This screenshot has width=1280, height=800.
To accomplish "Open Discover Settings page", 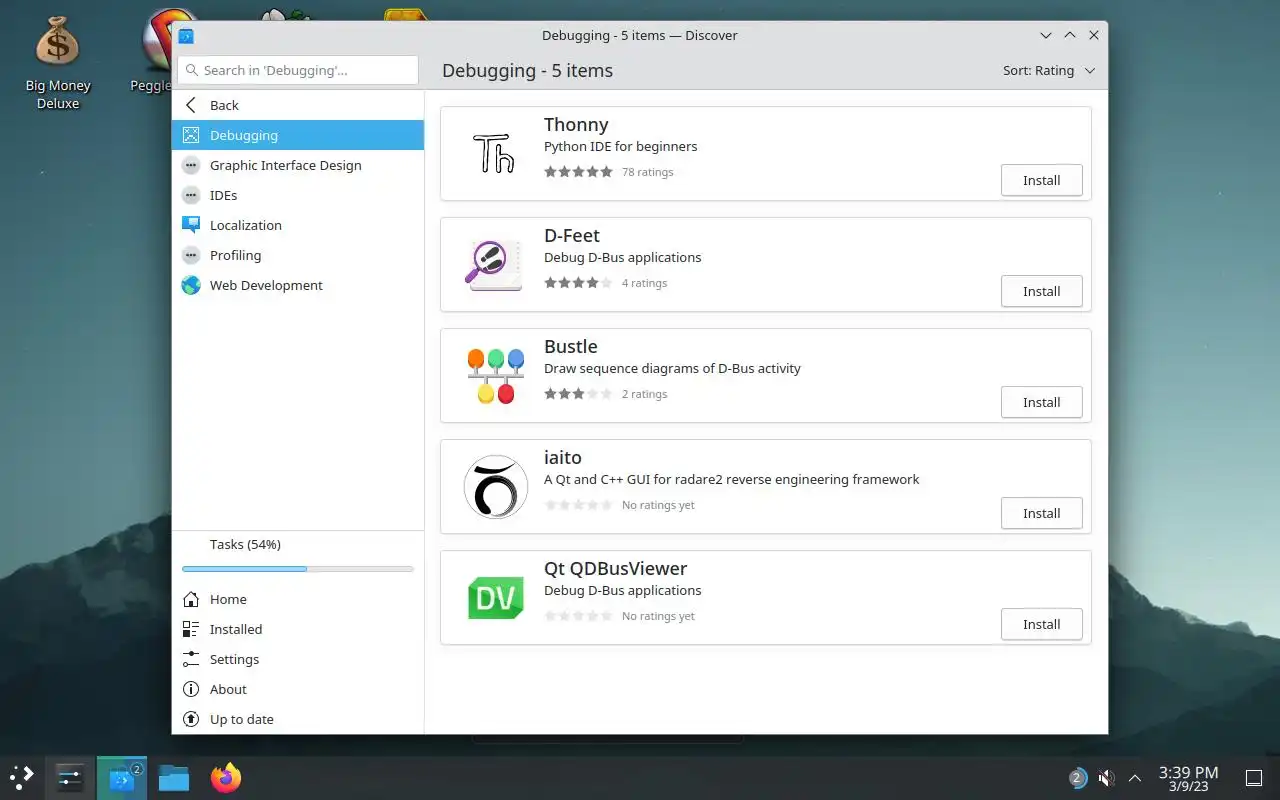I will tap(298, 659).
